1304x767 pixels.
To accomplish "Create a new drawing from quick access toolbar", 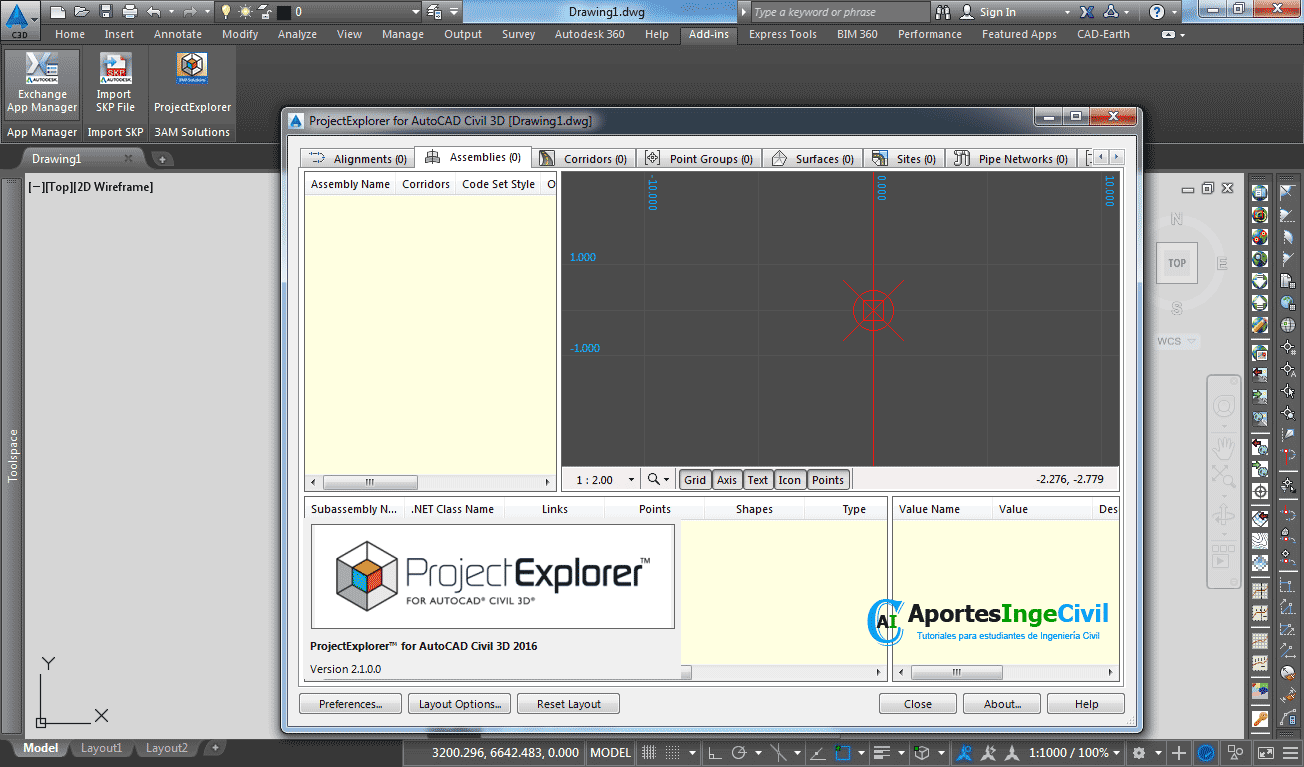I will coord(58,12).
